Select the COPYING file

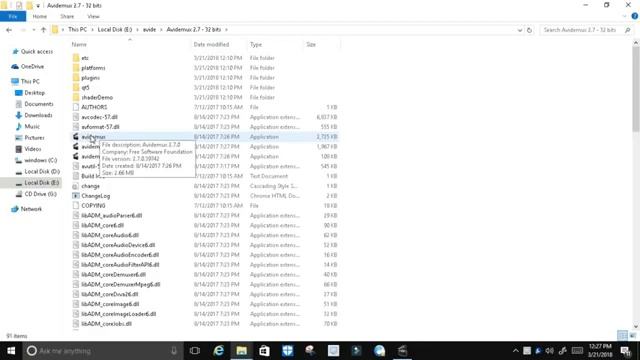coord(93,206)
